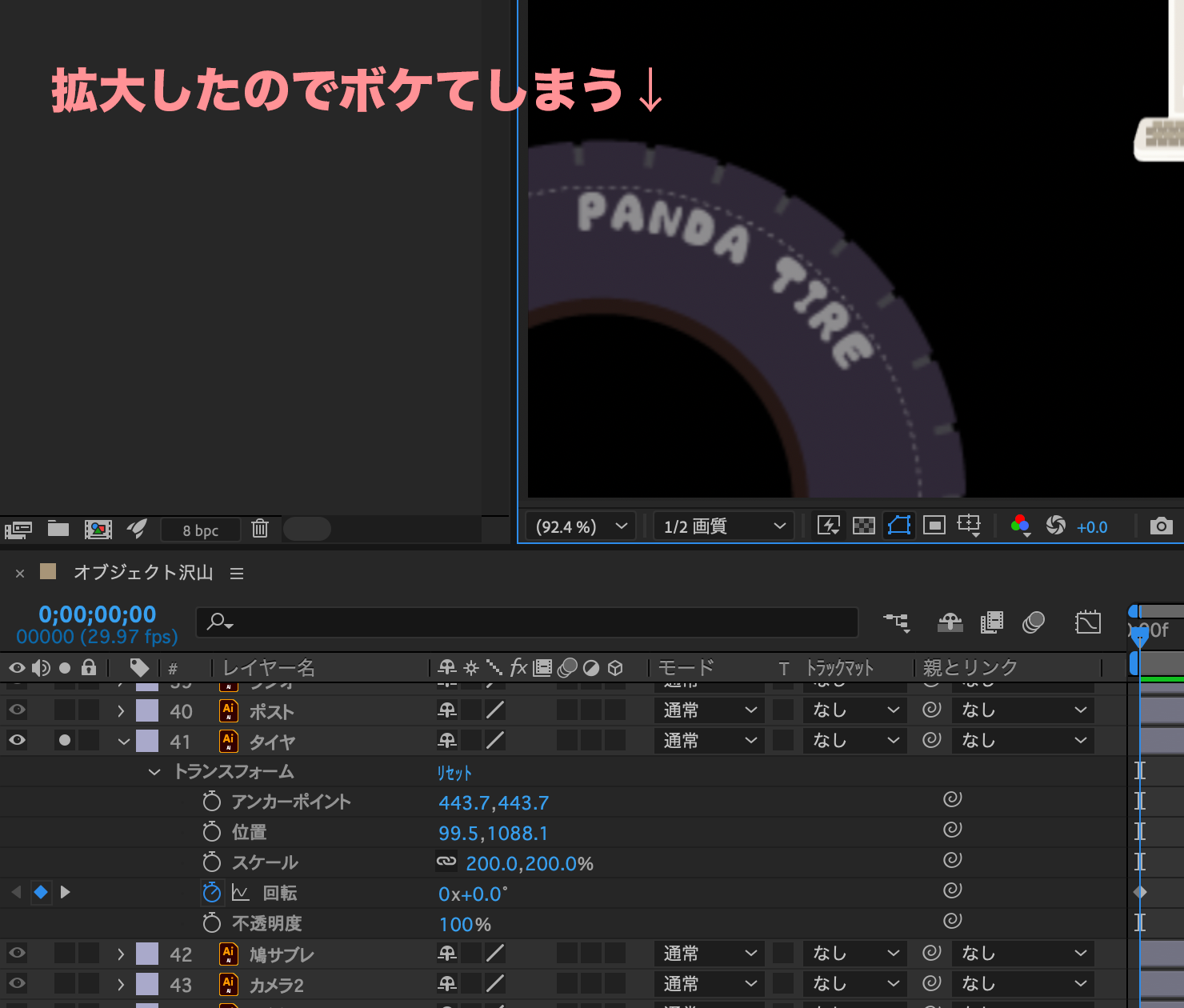Image resolution: width=1184 pixels, height=1008 pixels.
Task: Click the トラックマット column header
Action: pos(839,667)
